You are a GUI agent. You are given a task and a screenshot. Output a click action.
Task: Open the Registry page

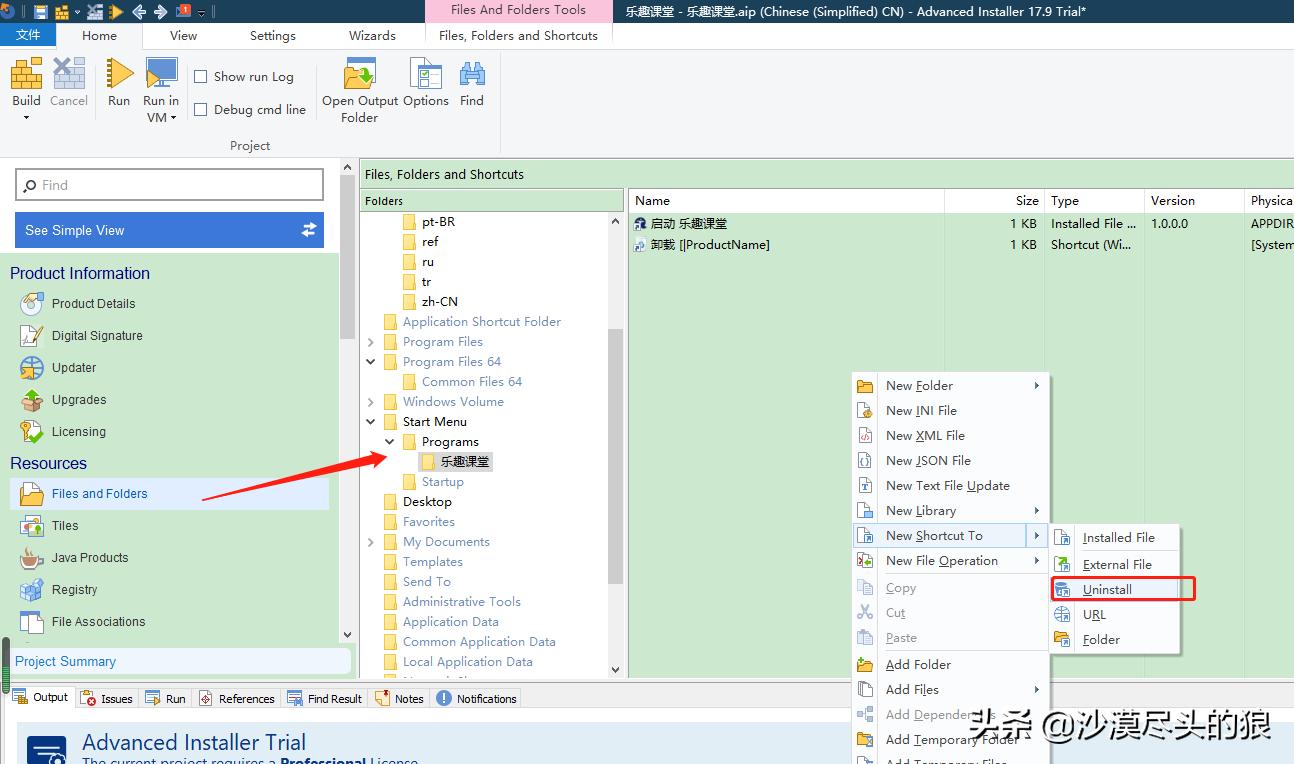[x=75, y=590]
